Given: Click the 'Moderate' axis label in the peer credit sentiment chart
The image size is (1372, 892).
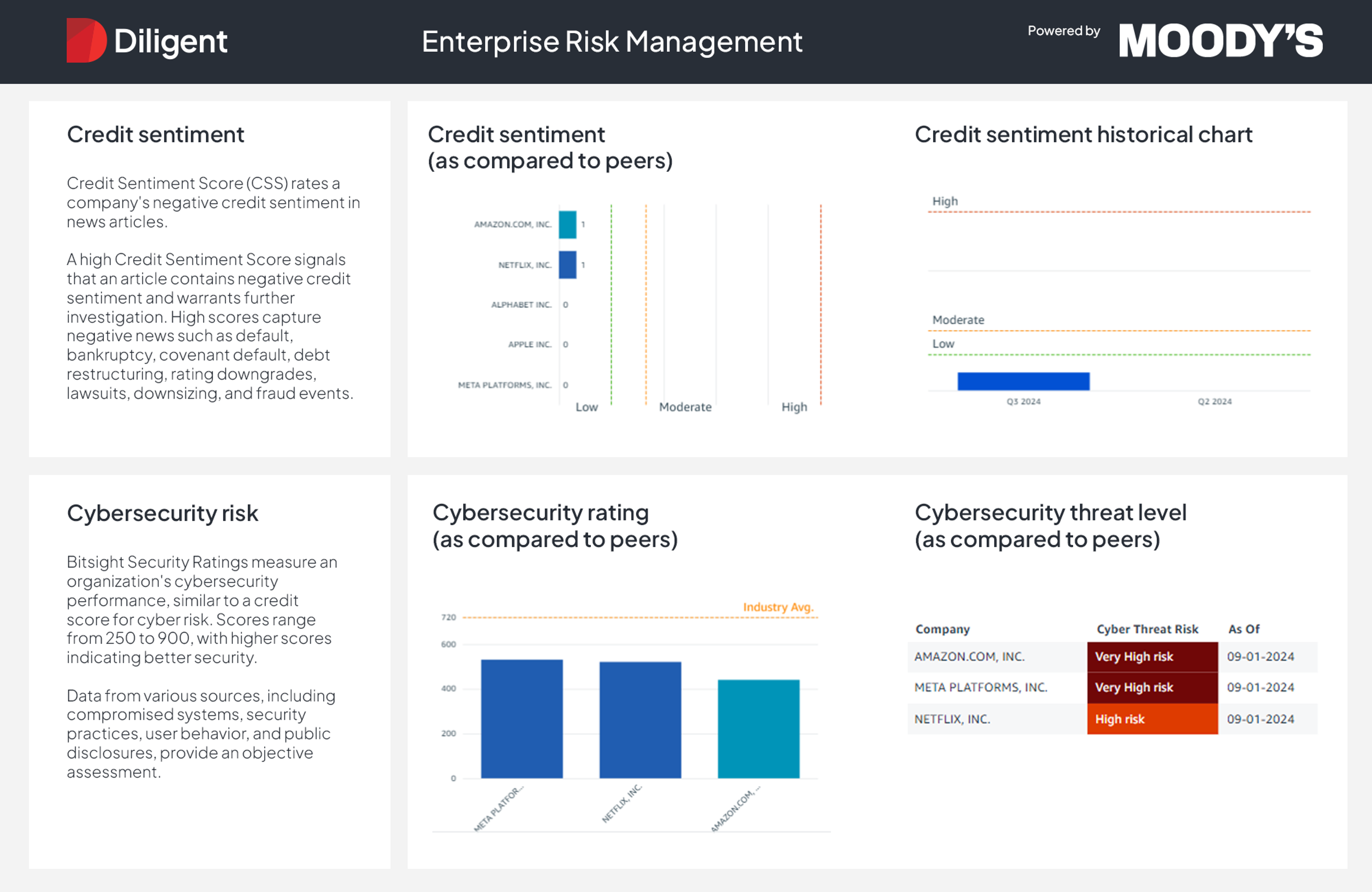Looking at the screenshot, I should [685, 407].
